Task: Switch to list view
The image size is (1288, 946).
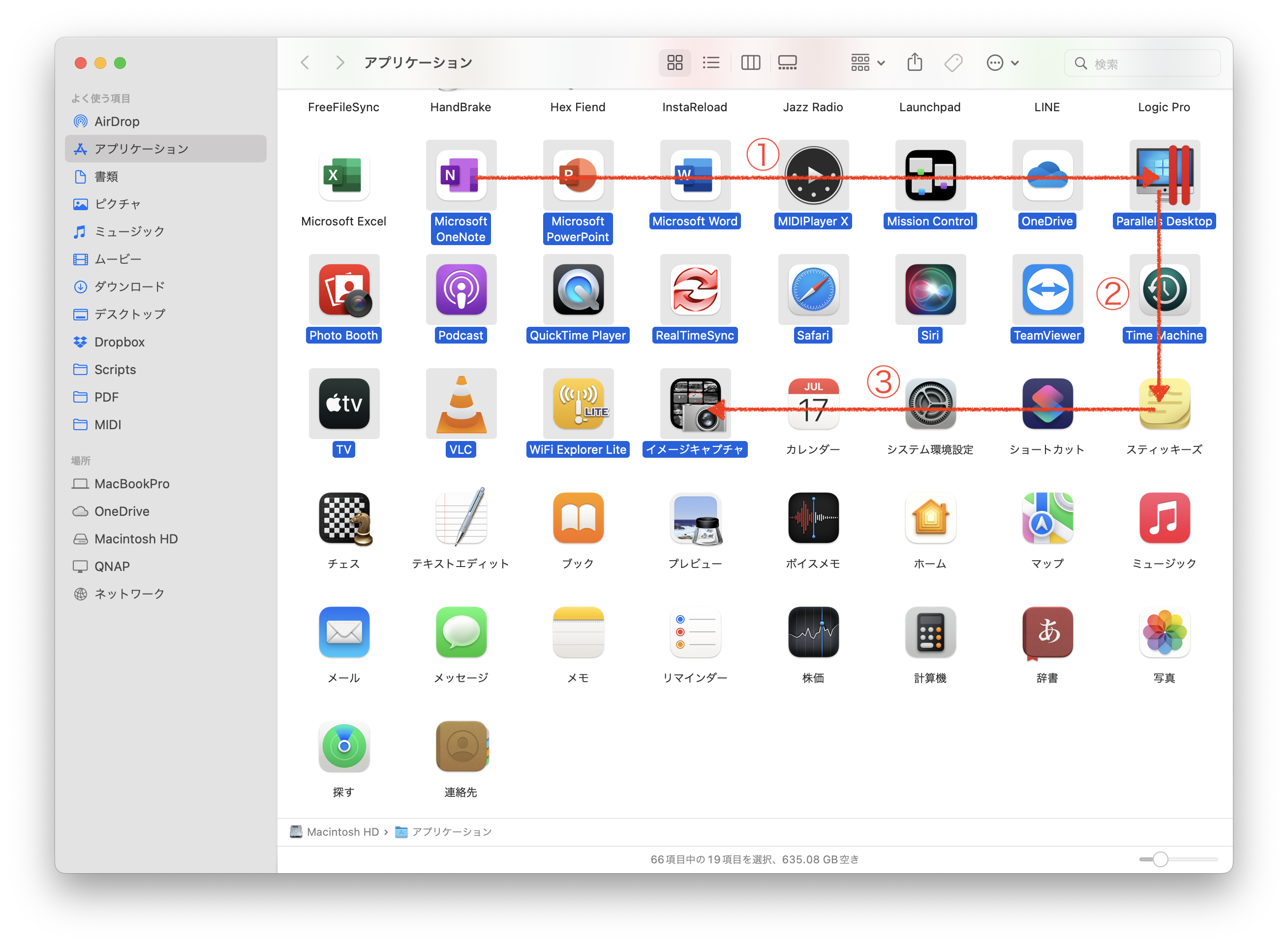Action: click(x=711, y=63)
